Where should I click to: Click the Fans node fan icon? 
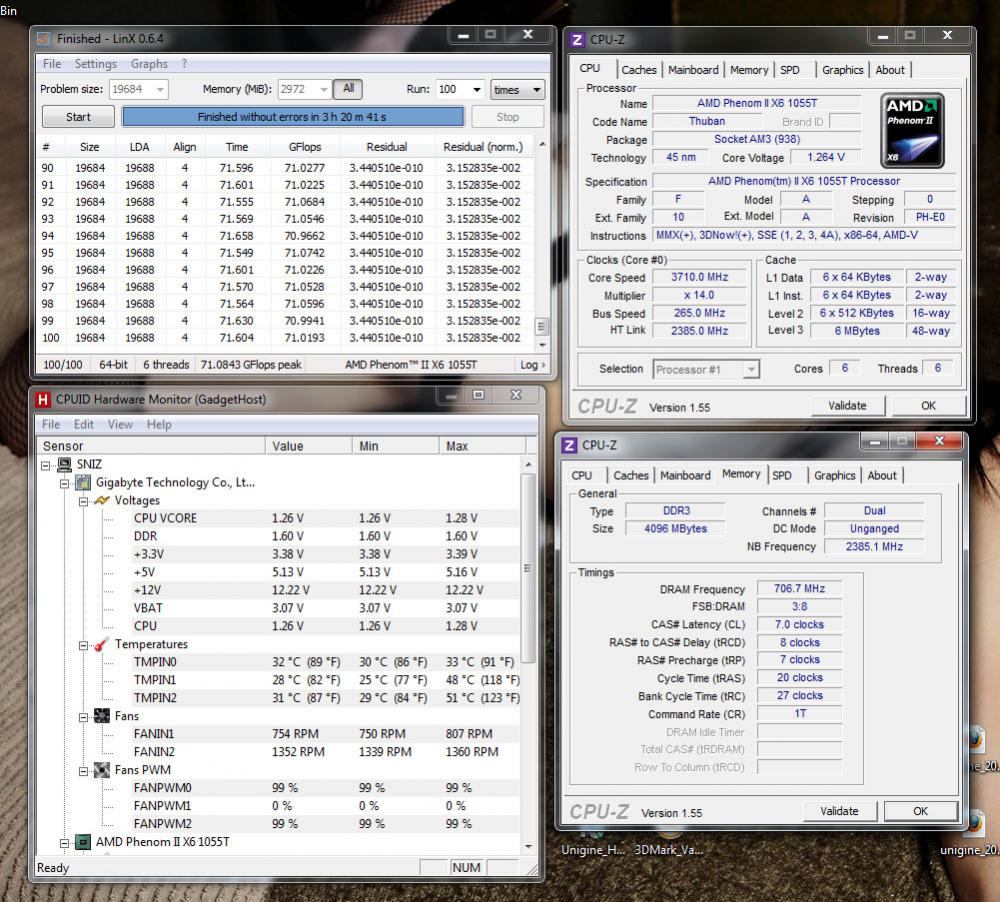[x=102, y=716]
